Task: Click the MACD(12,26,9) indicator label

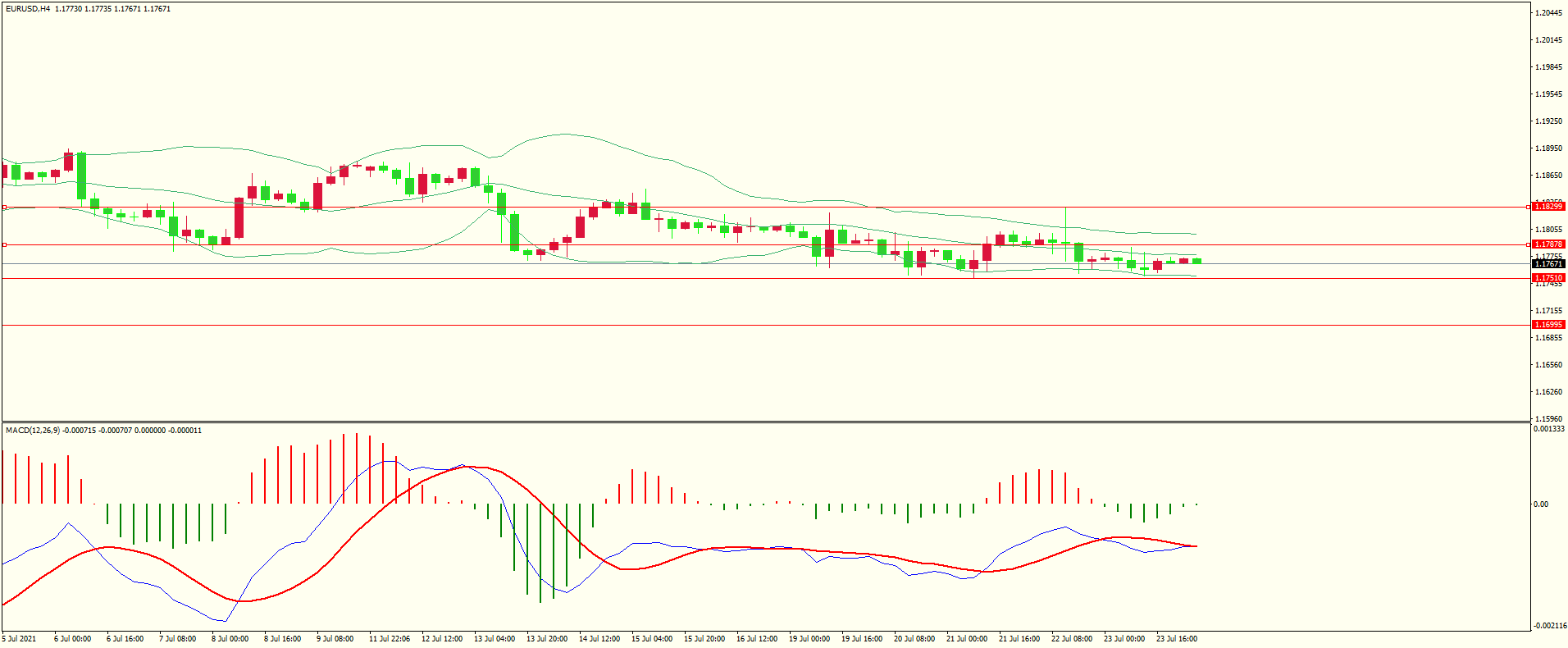Action: tap(33, 431)
